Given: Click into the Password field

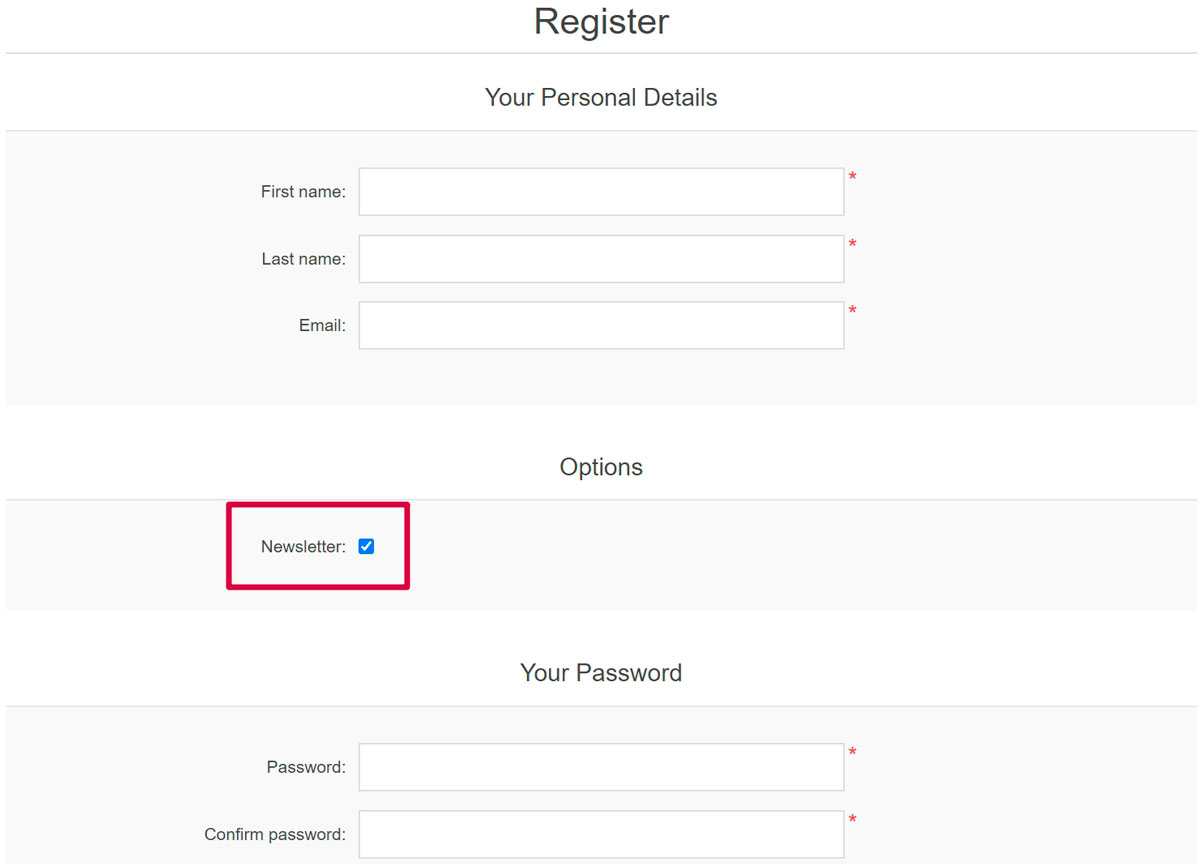Looking at the screenshot, I should (x=601, y=767).
